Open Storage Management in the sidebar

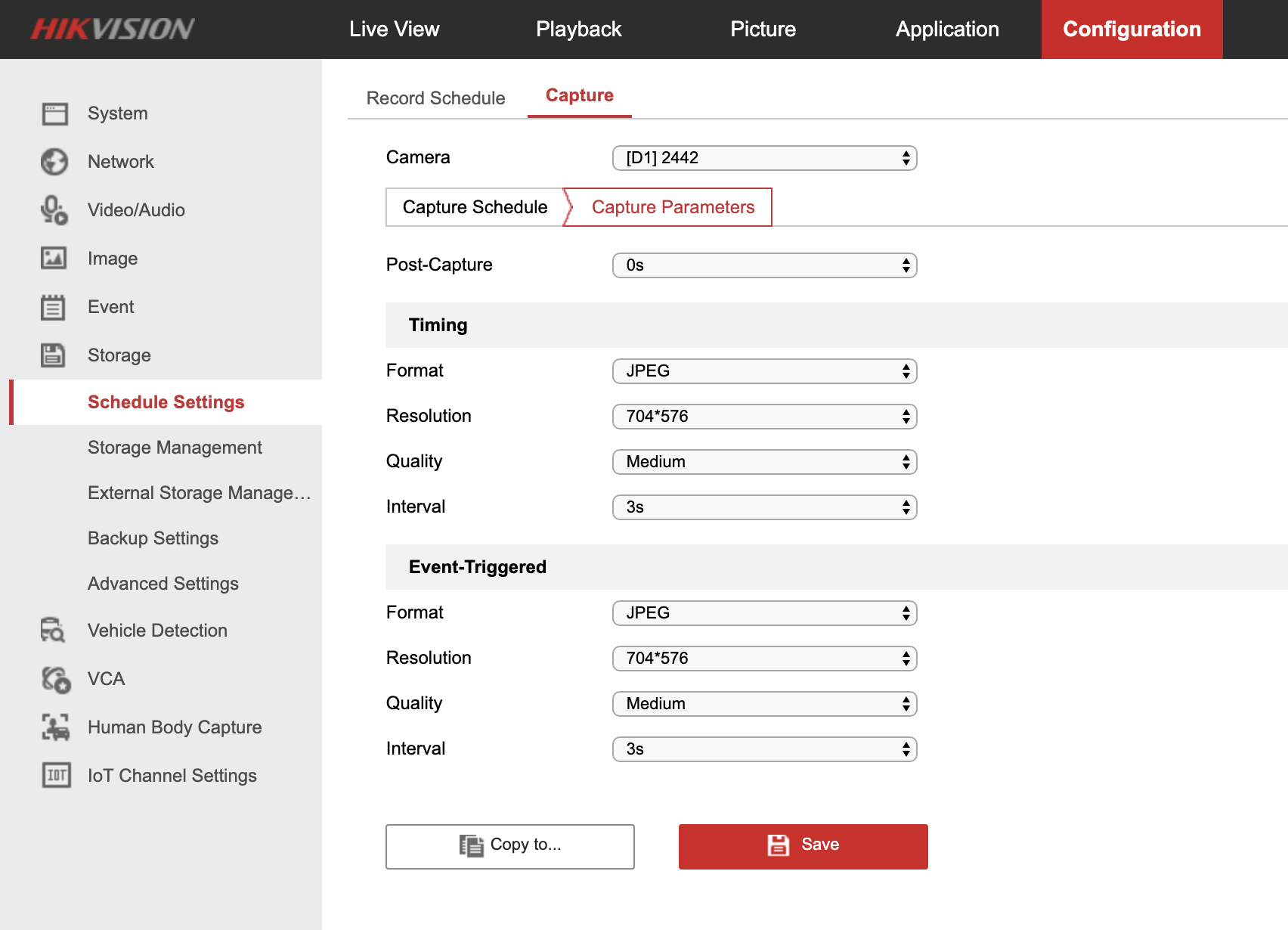tap(175, 448)
